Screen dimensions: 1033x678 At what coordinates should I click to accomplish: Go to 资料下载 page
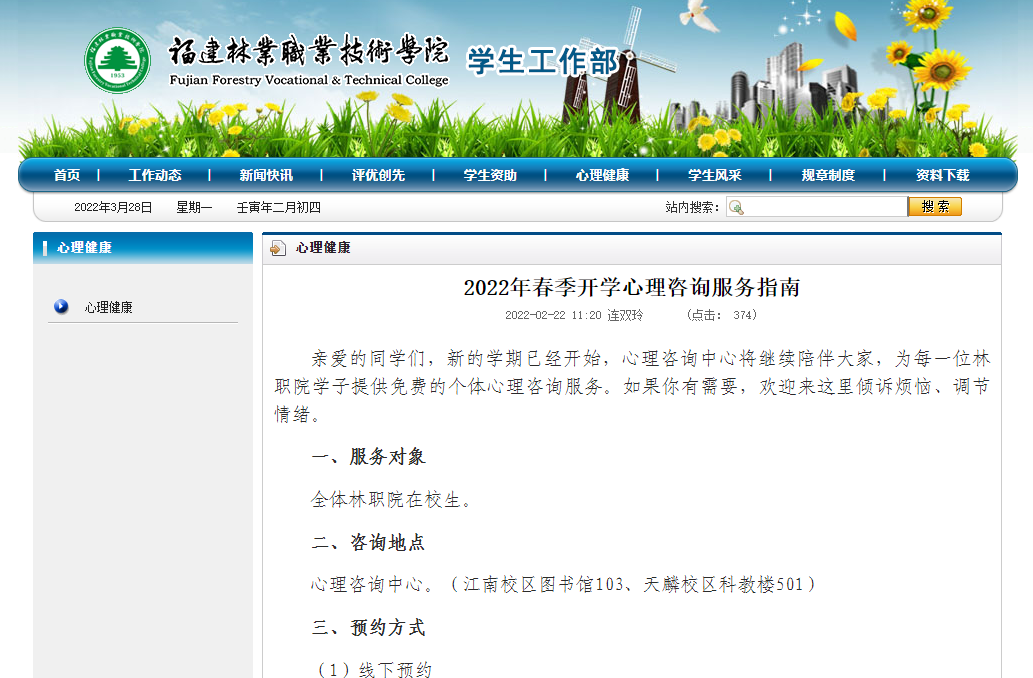pyautogui.click(x=942, y=175)
